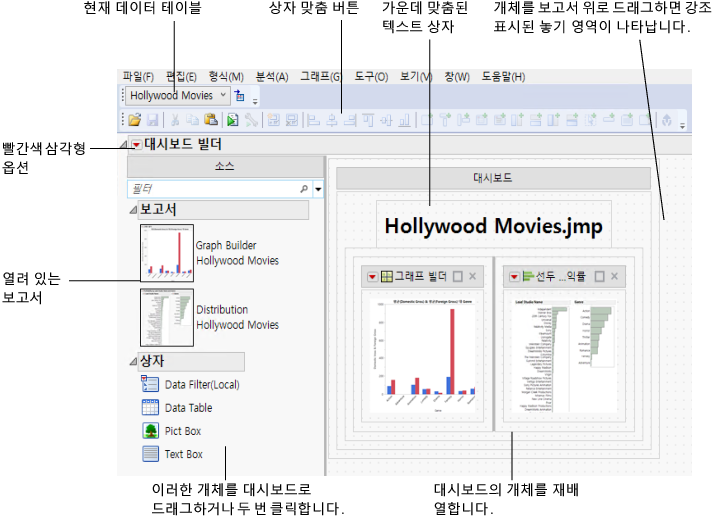
Task: Select the Text Box icon
Action: pos(150,454)
